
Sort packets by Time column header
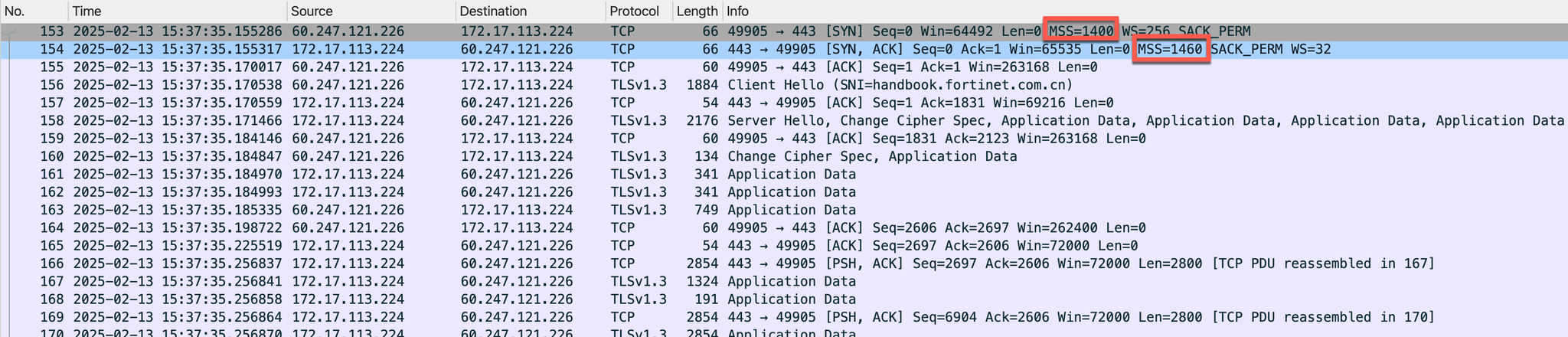pyautogui.click(x=178, y=11)
